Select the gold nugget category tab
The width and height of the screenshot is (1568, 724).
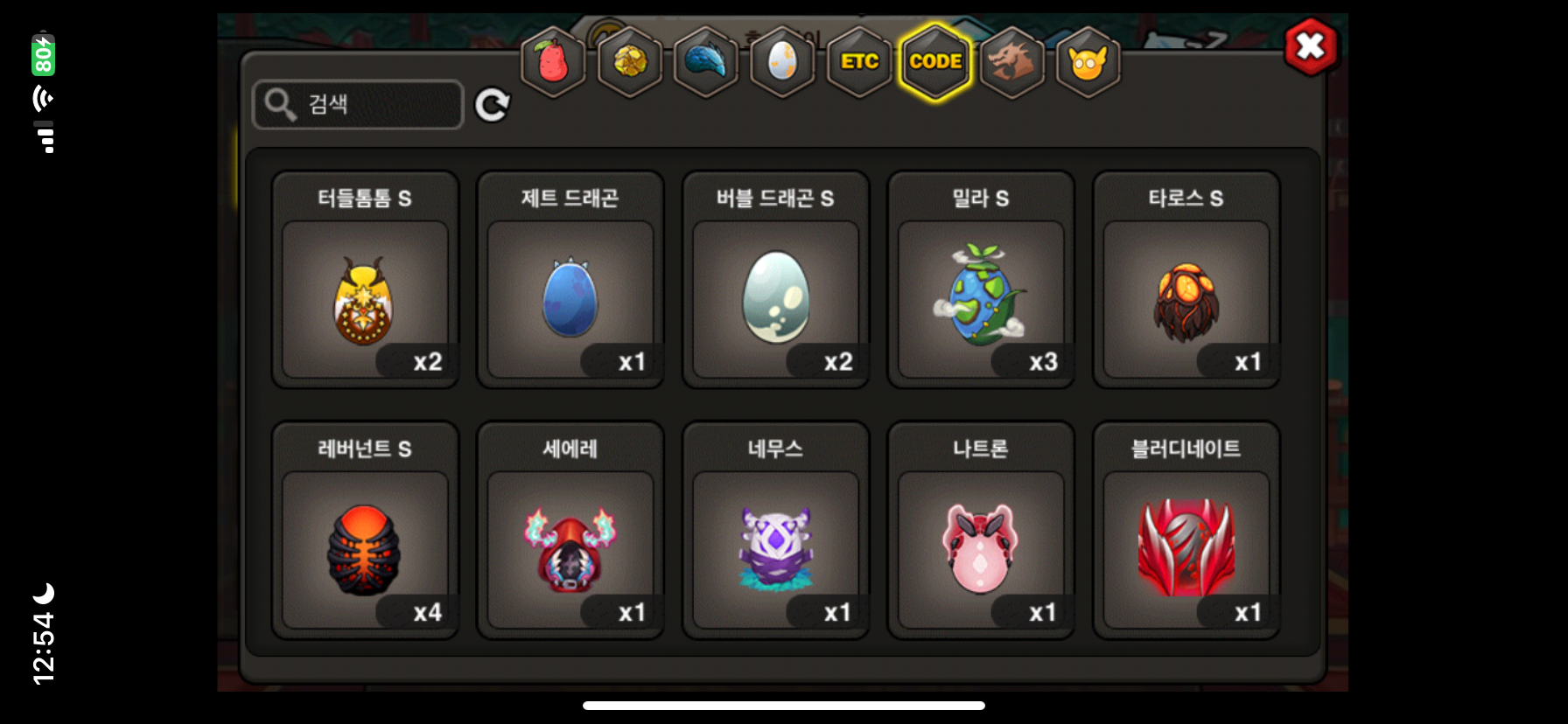click(630, 62)
